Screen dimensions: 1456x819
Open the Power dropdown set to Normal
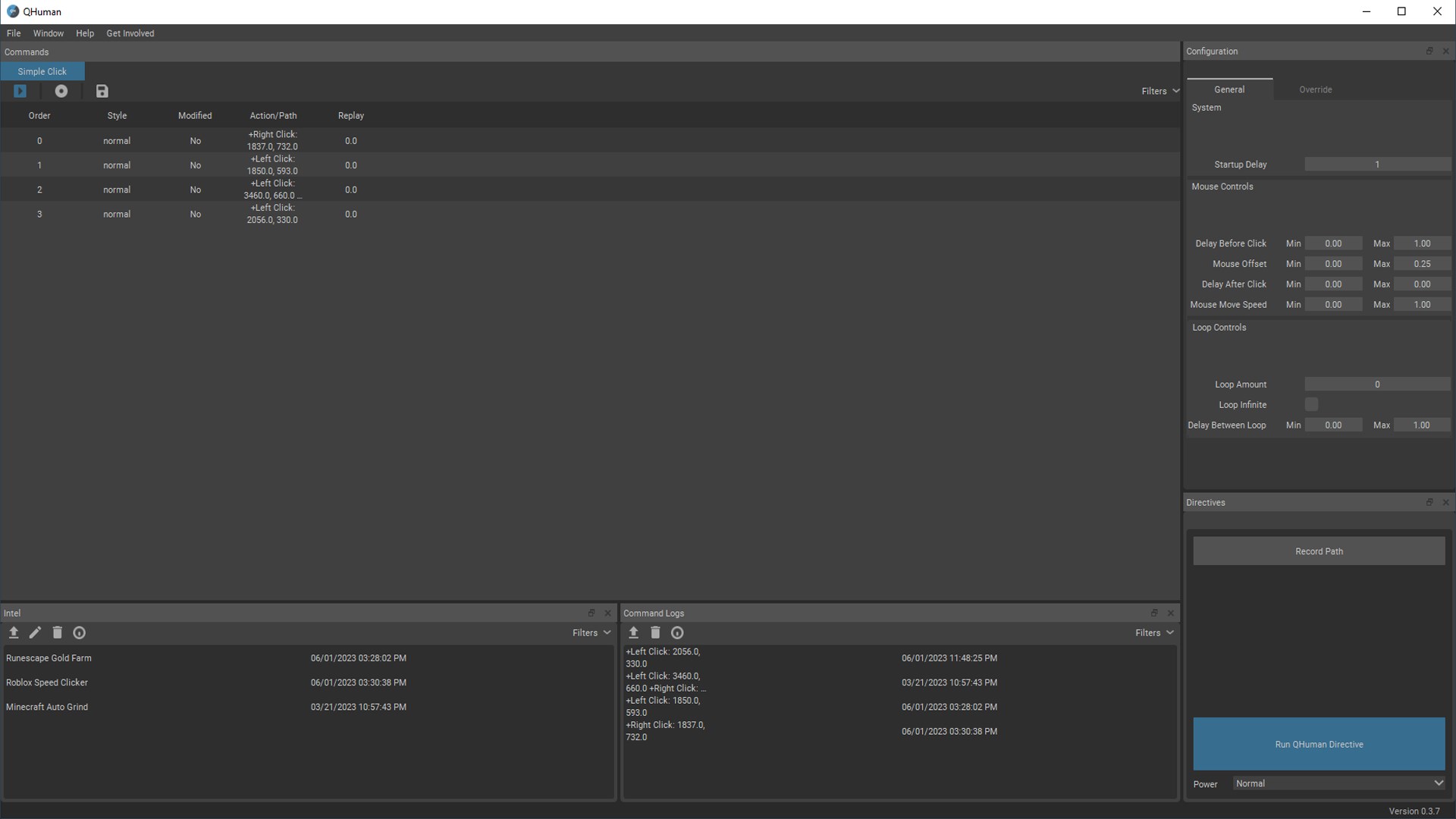pos(1338,783)
